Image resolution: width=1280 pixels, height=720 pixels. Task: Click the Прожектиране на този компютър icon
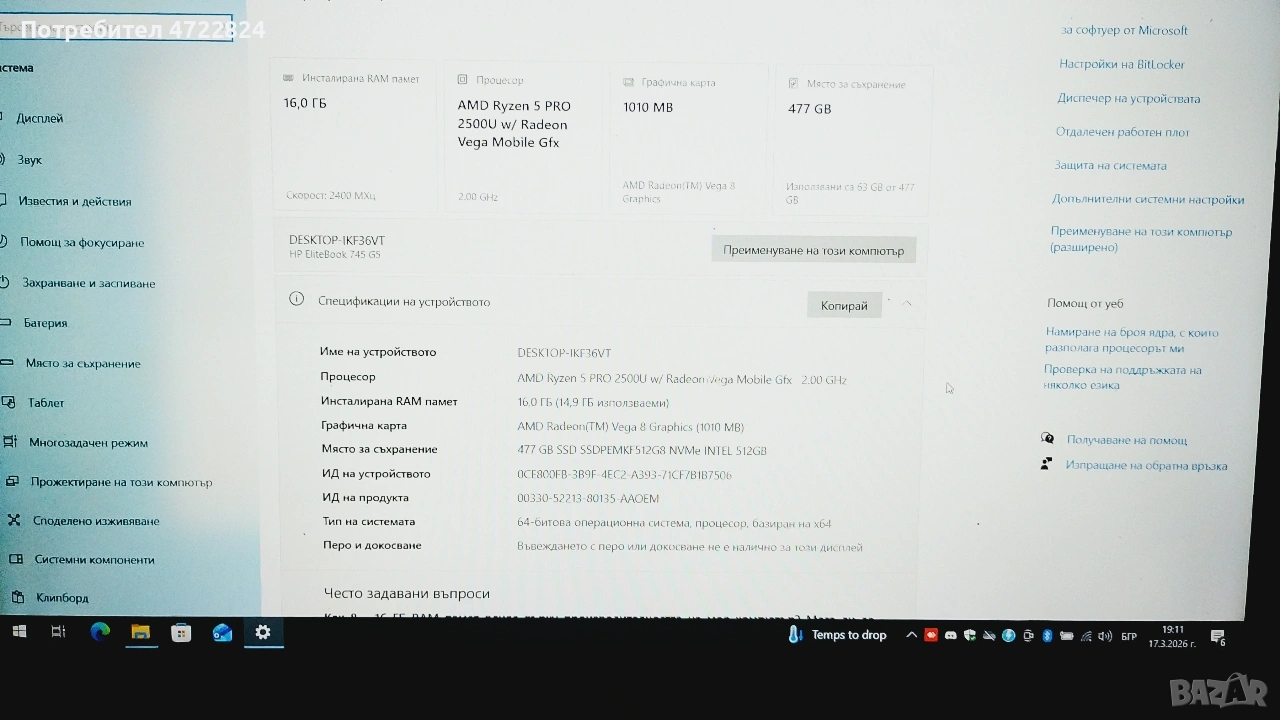point(11,481)
